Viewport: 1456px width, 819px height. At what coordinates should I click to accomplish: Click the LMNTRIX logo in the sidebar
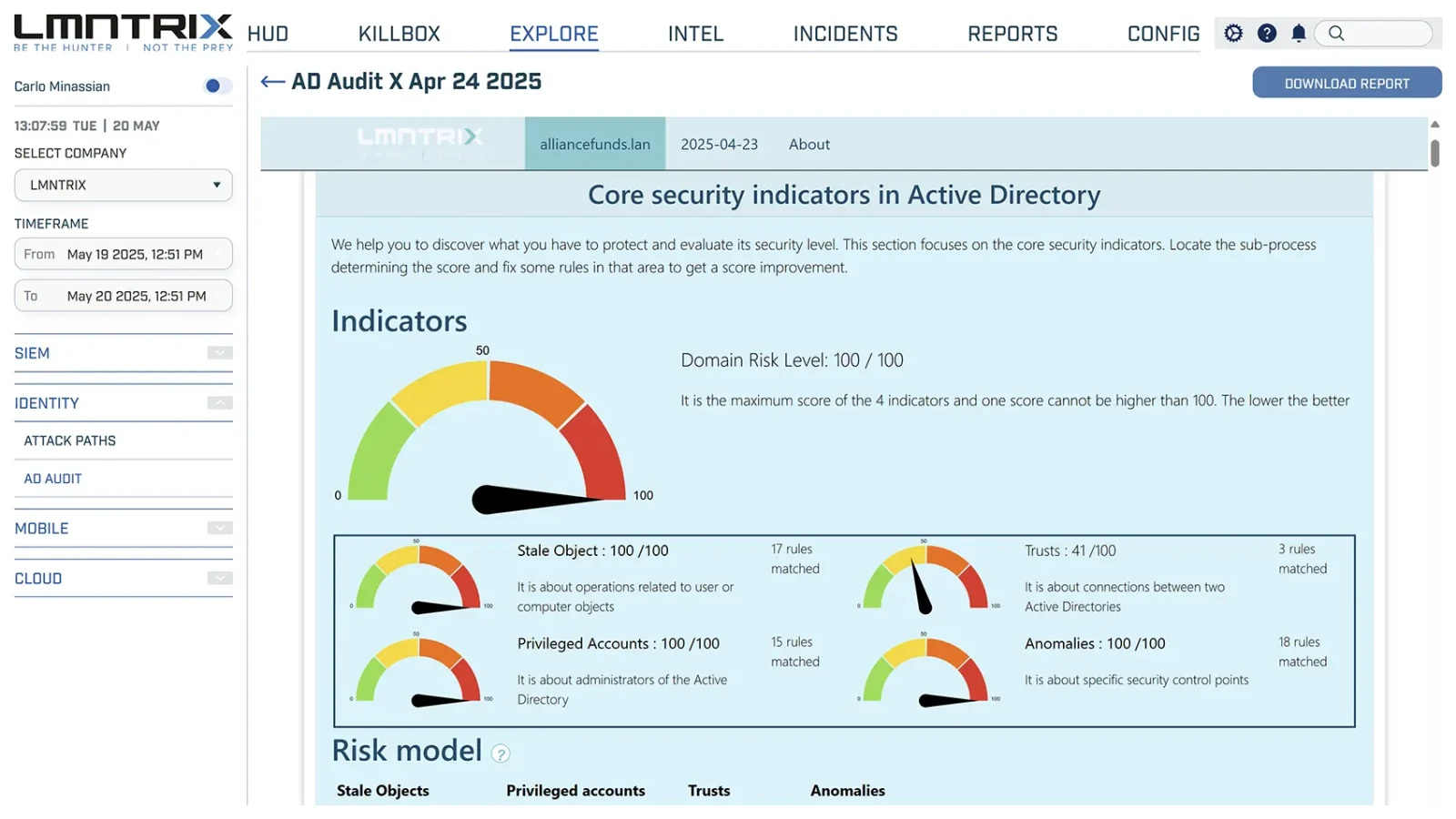[123, 32]
